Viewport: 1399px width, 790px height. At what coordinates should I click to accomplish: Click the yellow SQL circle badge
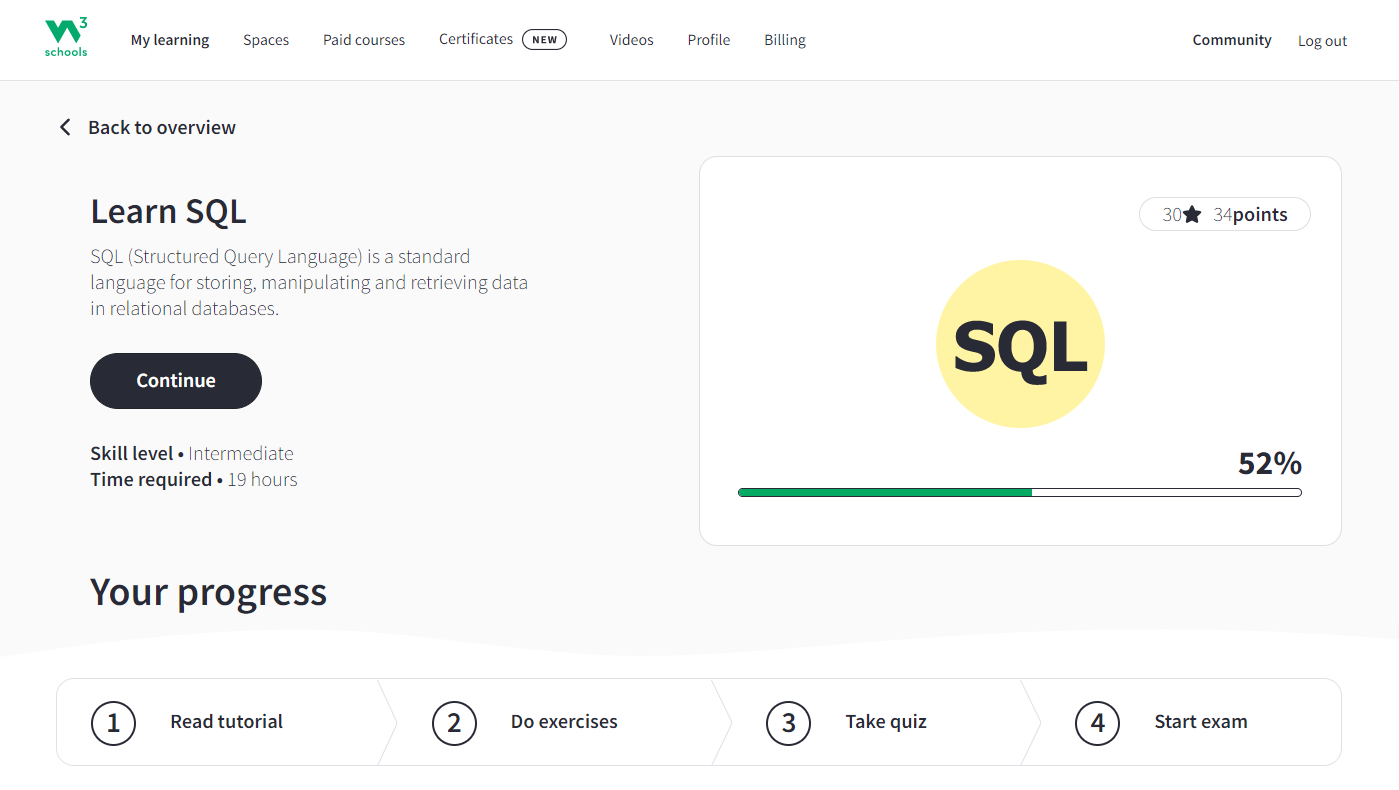point(1019,344)
